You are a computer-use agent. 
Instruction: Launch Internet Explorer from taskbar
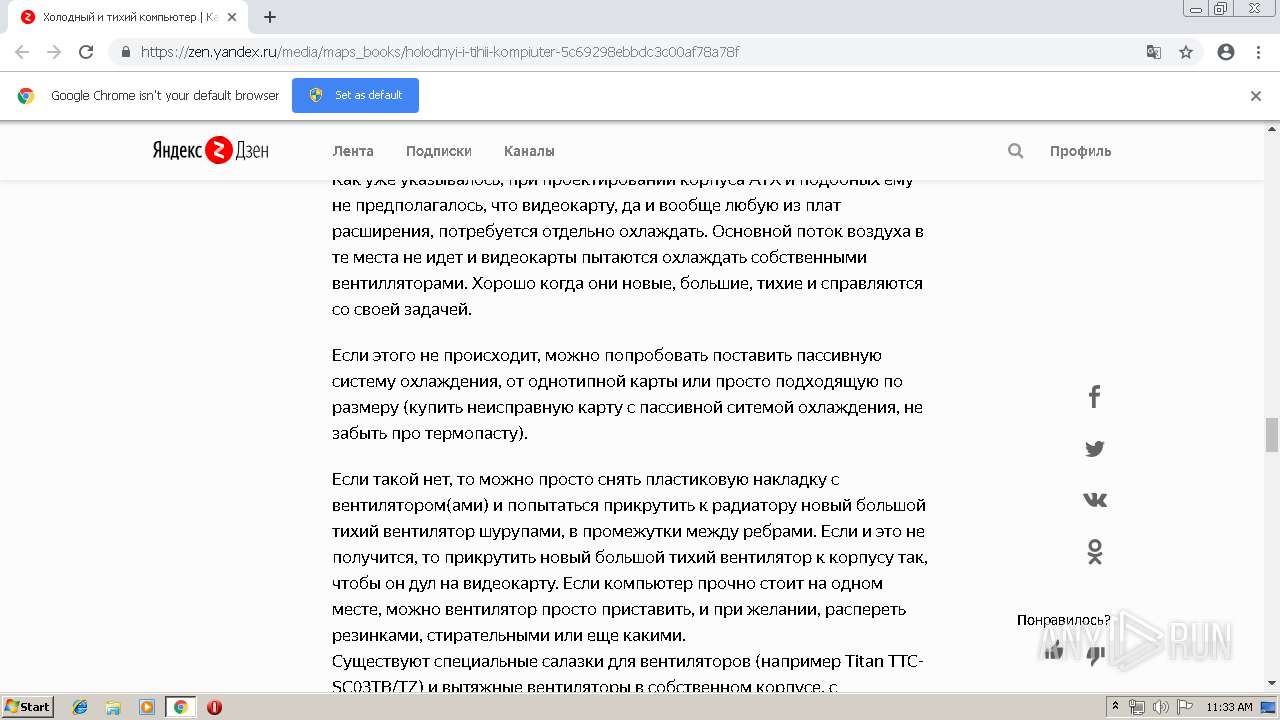tap(80, 707)
